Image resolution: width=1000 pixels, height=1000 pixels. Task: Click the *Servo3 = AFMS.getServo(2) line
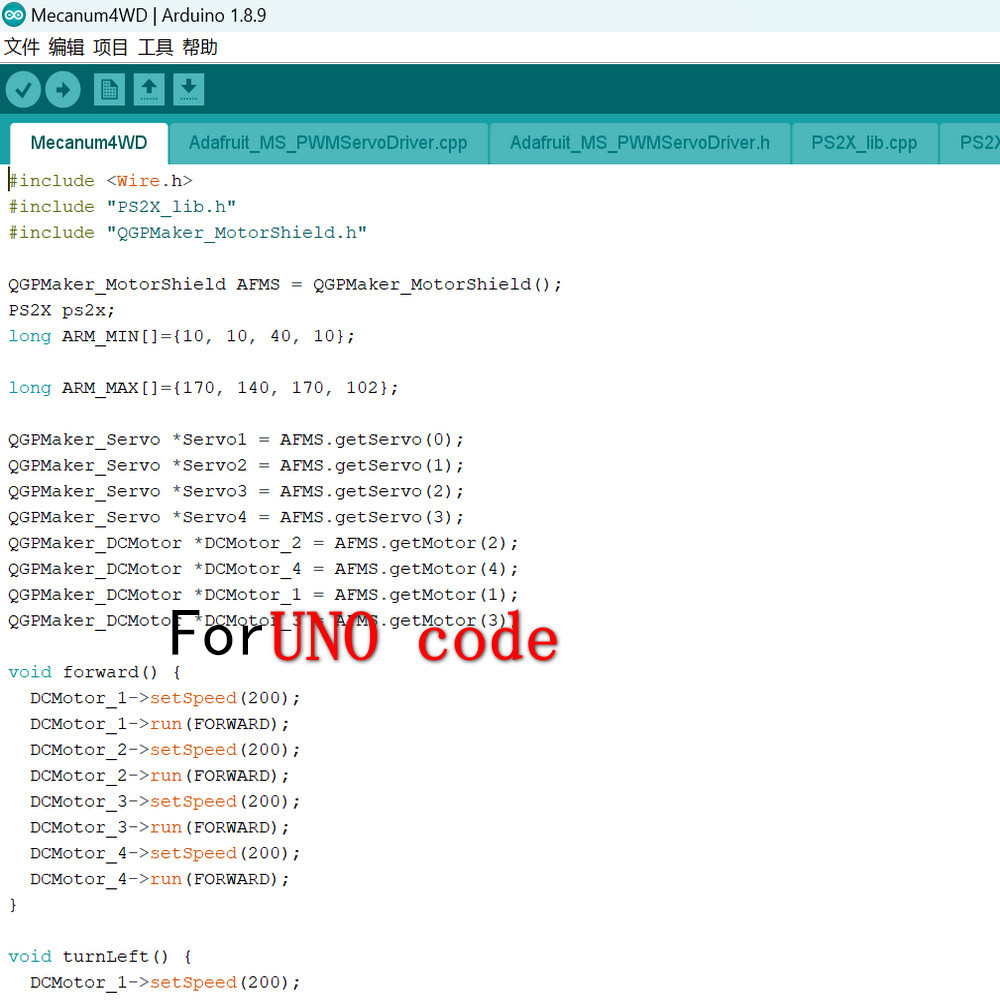pos(236,492)
